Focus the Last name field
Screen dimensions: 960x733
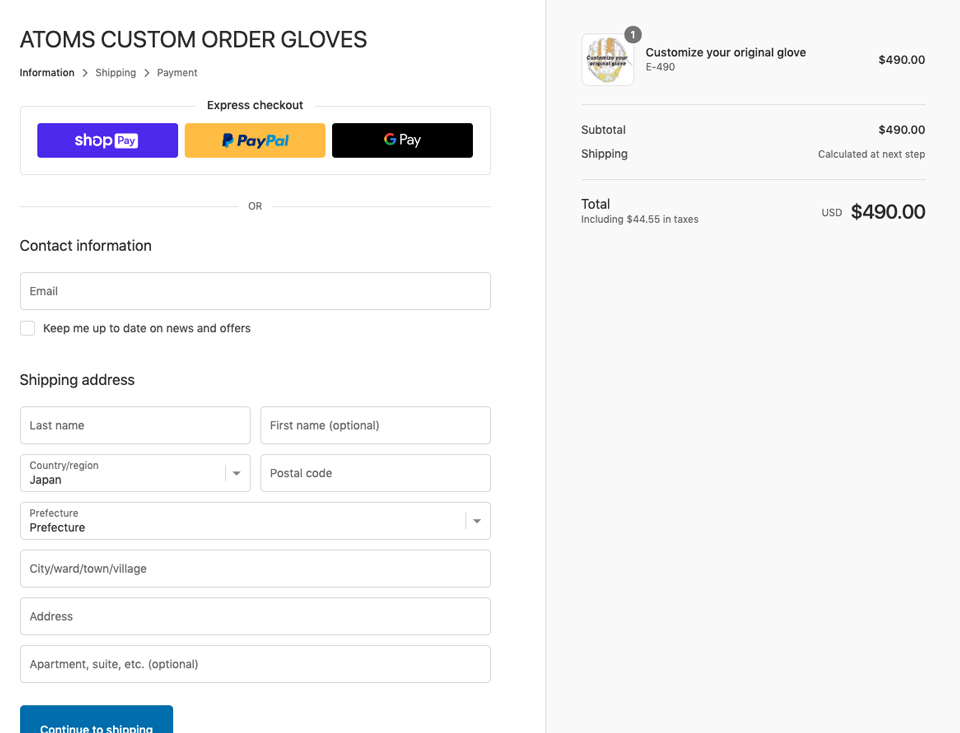coord(135,425)
